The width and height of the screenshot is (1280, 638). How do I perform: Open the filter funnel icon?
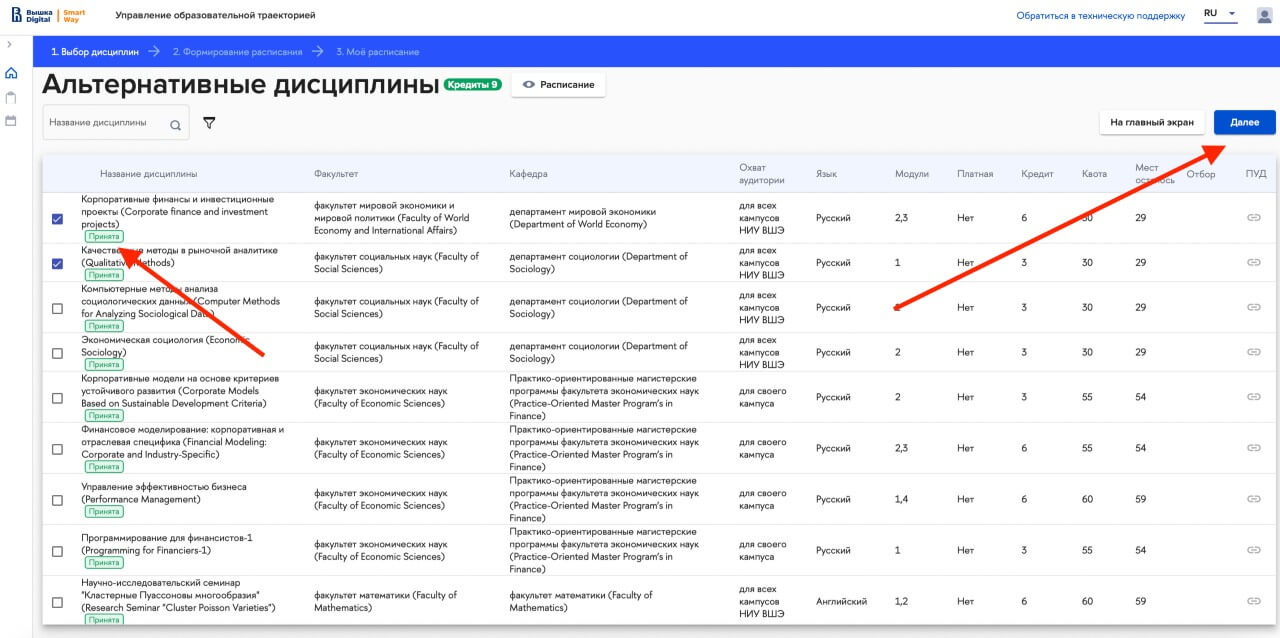click(x=209, y=123)
